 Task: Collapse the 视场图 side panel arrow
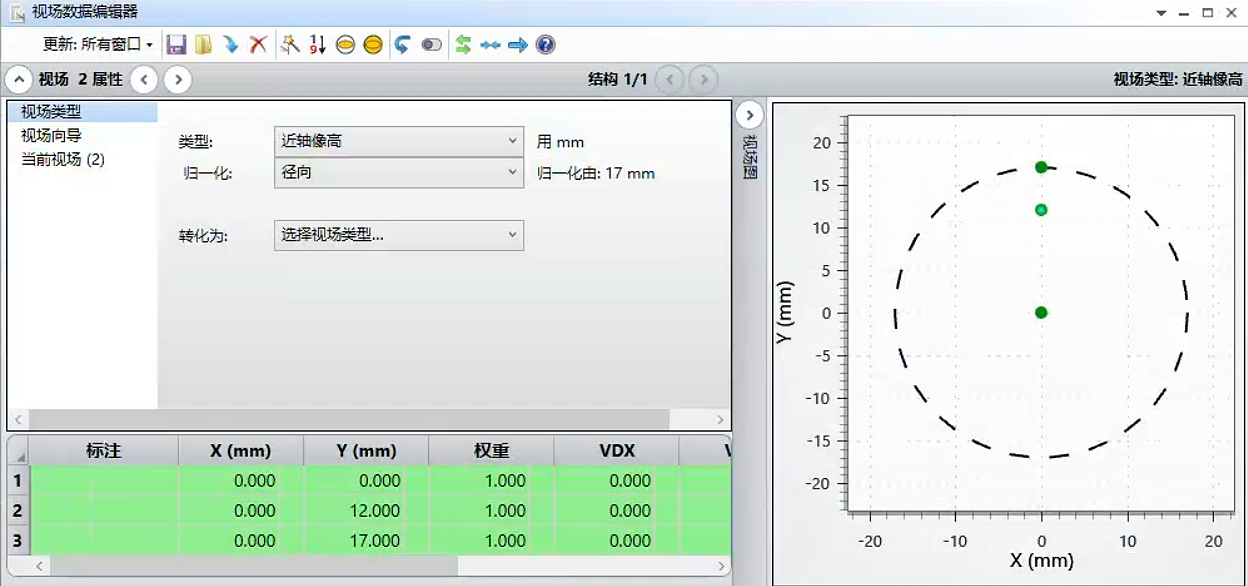(x=749, y=115)
